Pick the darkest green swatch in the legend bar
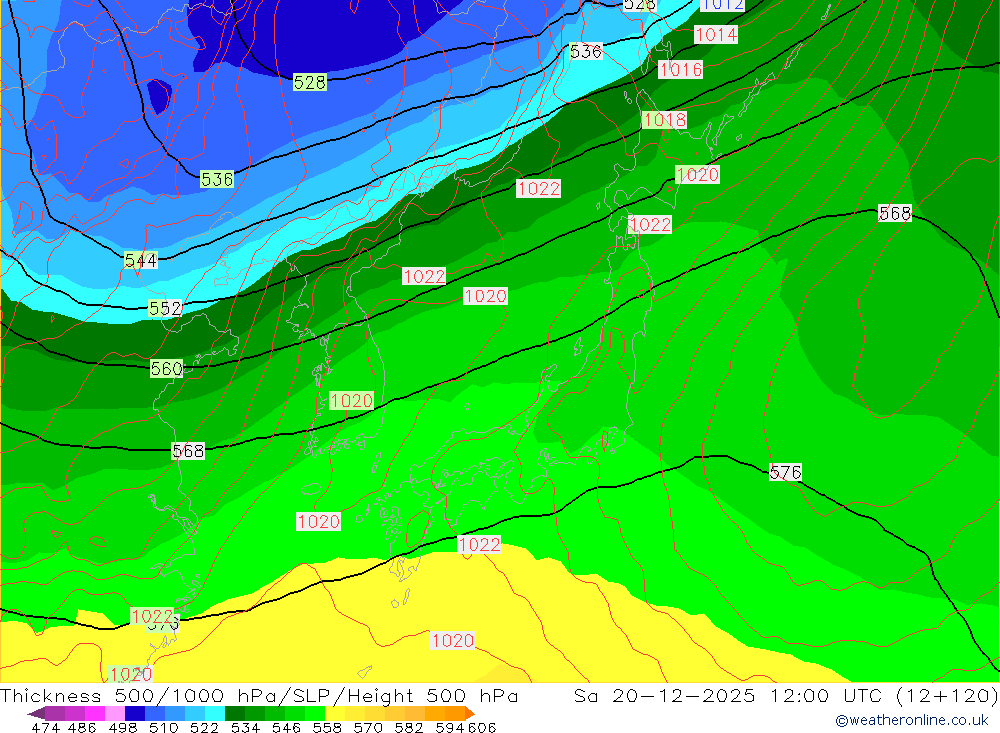Screen dimensions: 1000x733 coord(235,713)
